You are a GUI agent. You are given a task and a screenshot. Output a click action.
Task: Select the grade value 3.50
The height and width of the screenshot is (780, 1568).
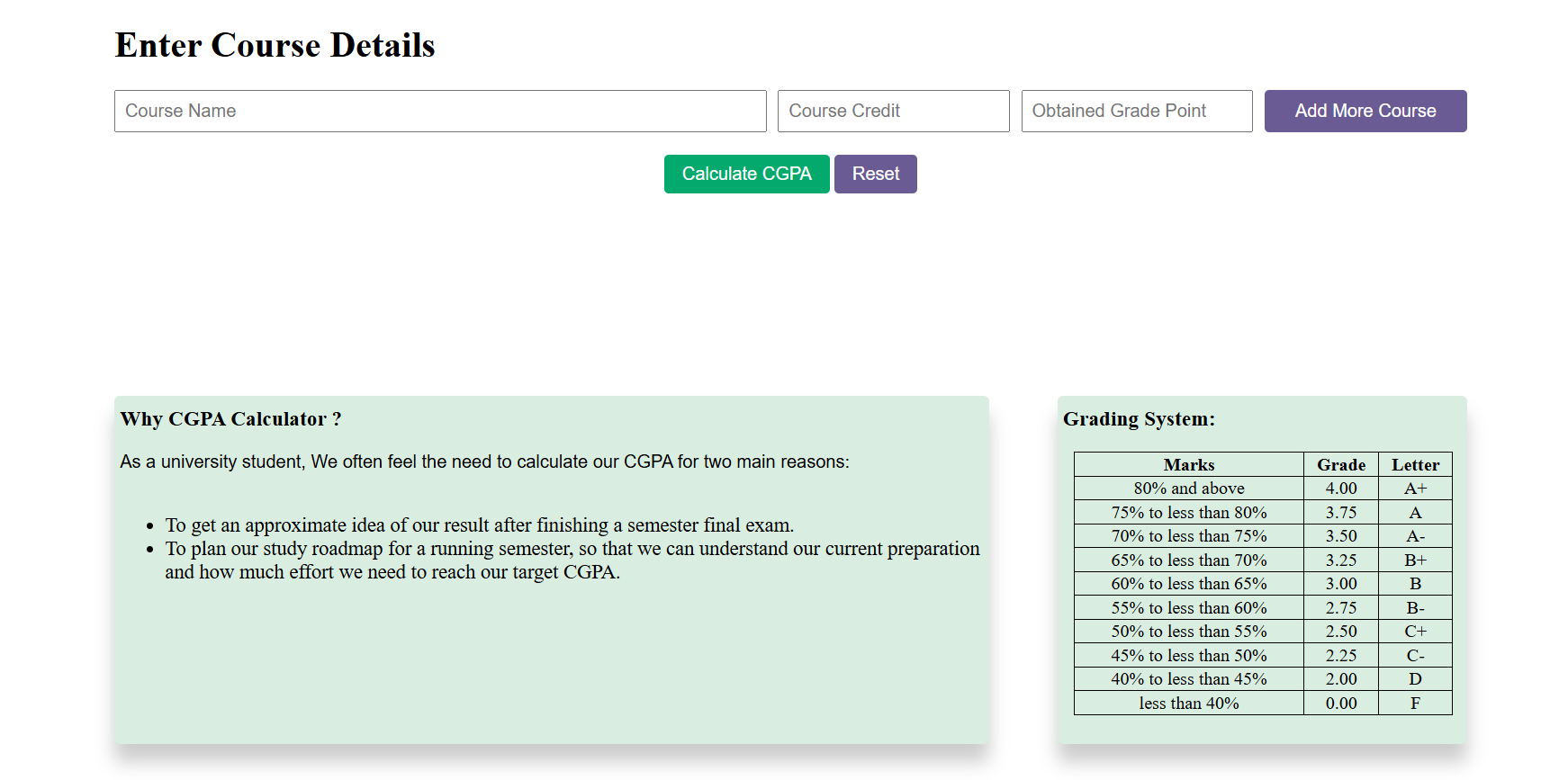click(1341, 536)
